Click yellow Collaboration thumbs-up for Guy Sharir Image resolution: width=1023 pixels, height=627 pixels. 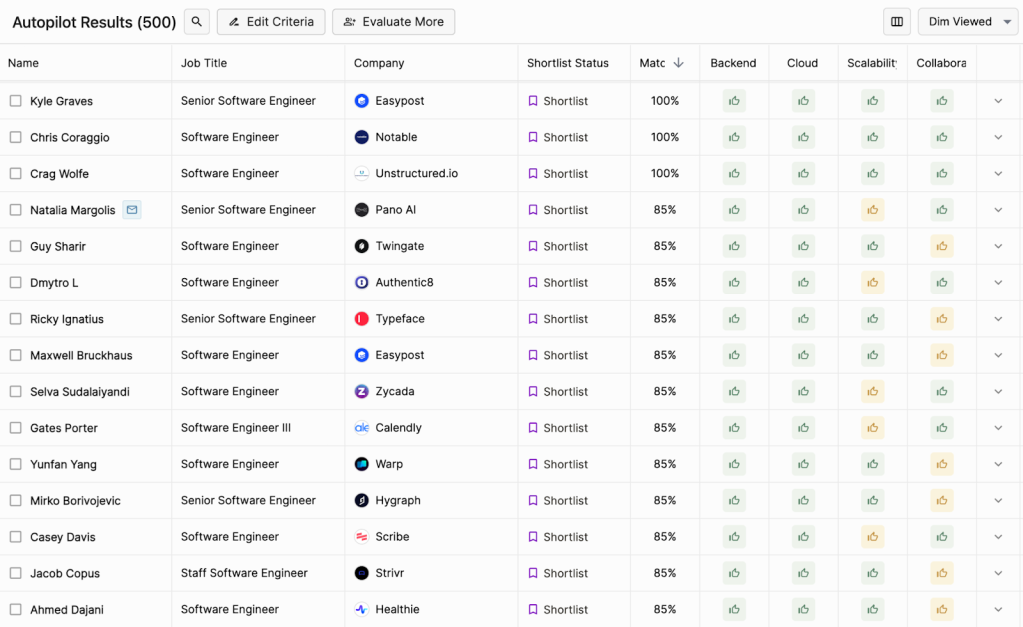[x=941, y=246]
